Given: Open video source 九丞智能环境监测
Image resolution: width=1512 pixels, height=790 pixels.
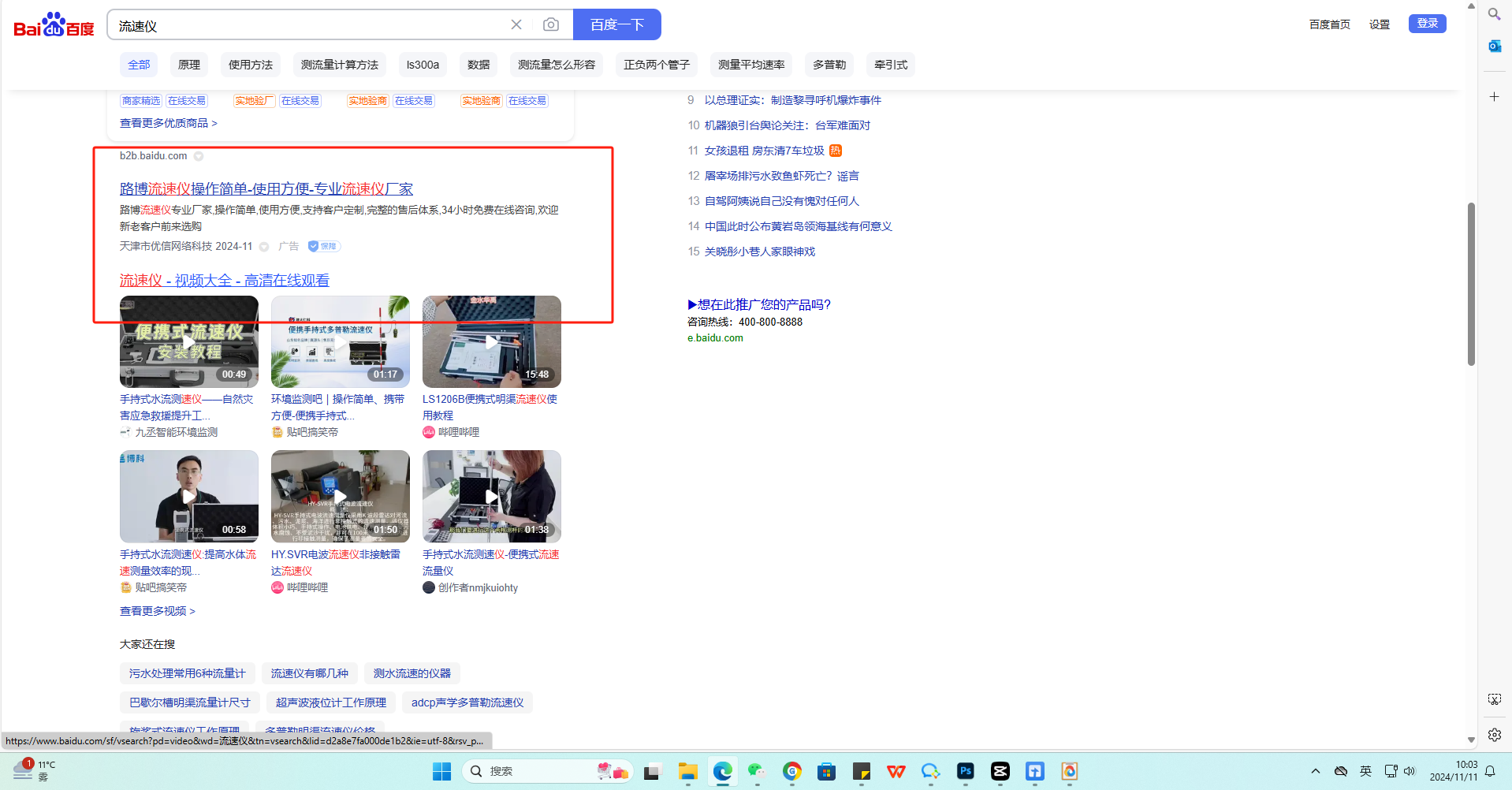Looking at the screenshot, I should coord(176,432).
